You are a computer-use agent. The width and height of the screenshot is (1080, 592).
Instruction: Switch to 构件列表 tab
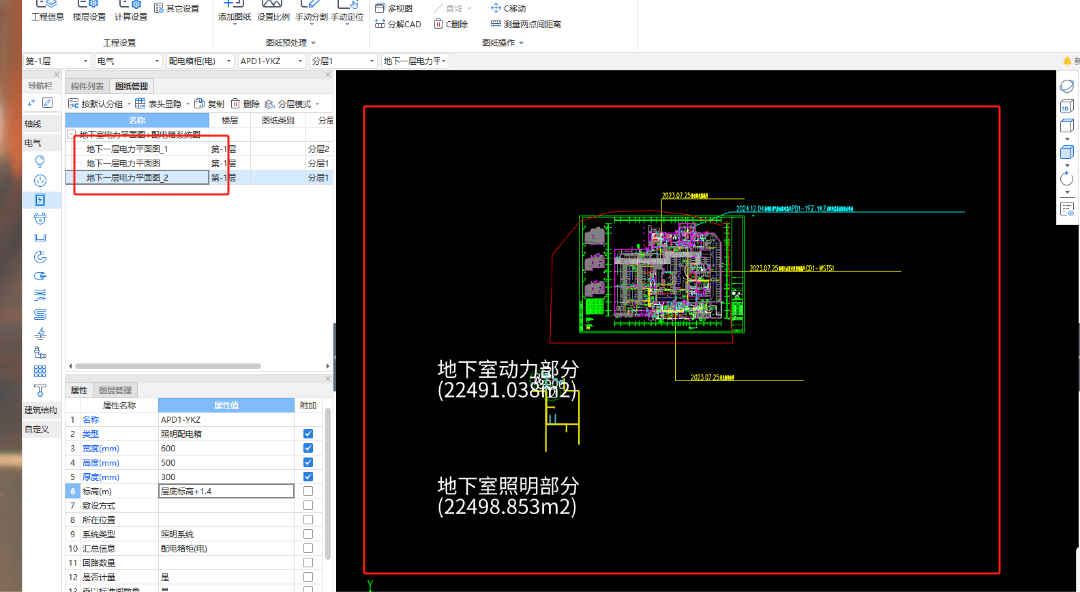pyautogui.click(x=87, y=86)
